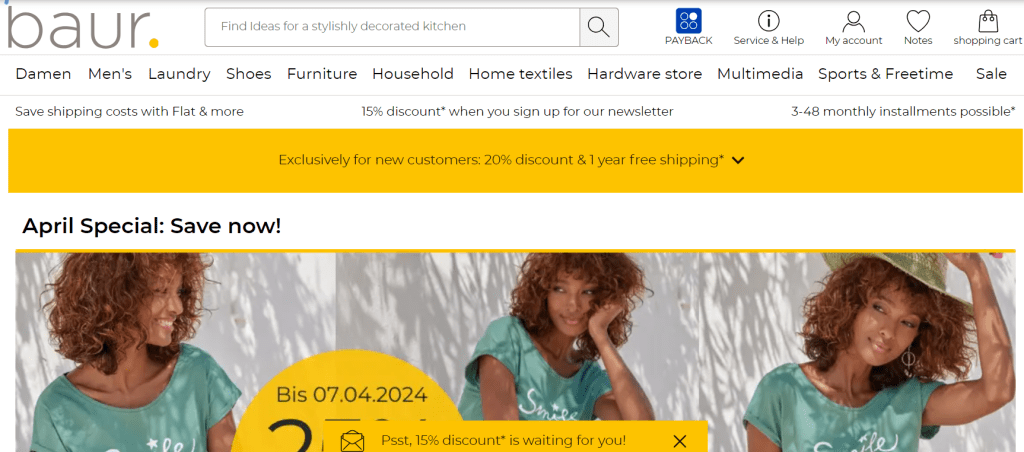Open the Sports & Freetime category

coord(886,74)
